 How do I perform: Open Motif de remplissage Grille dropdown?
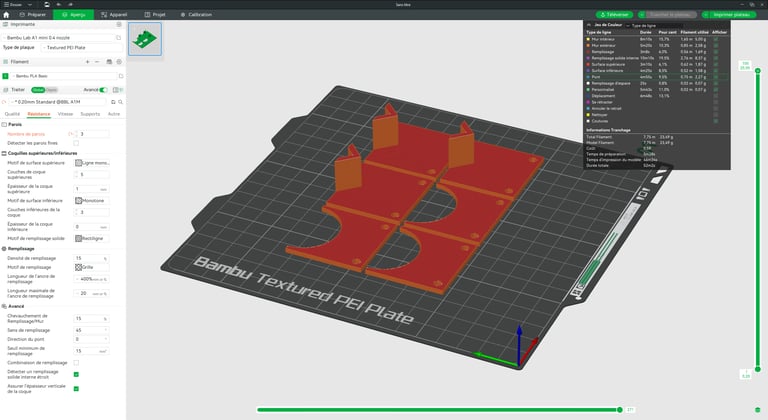coord(92,267)
